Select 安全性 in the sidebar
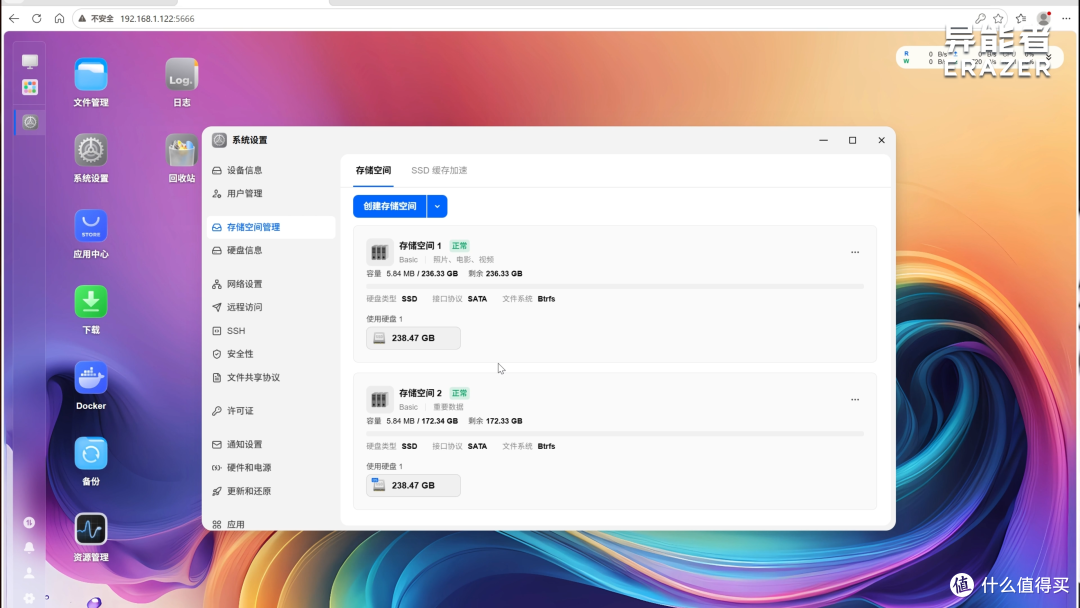1080x608 pixels. tap(271, 354)
